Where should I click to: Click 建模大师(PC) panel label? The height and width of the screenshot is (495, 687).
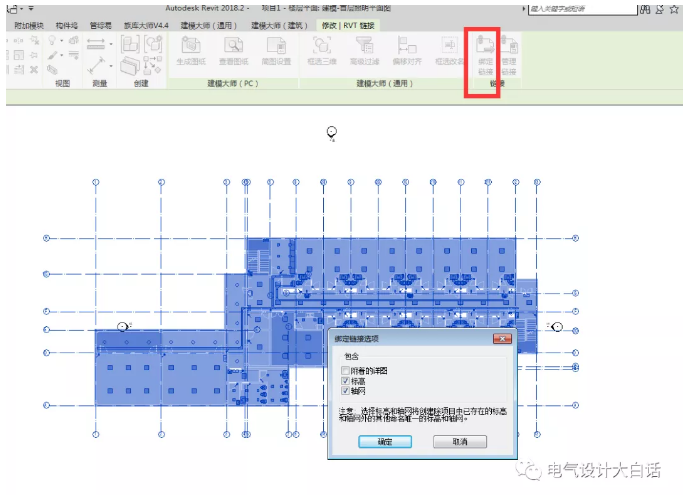tap(233, 83)
